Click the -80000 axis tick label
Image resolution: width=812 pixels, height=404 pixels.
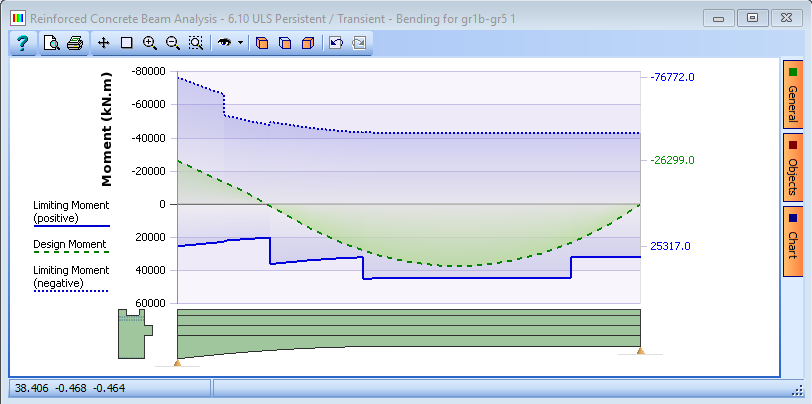148,71
